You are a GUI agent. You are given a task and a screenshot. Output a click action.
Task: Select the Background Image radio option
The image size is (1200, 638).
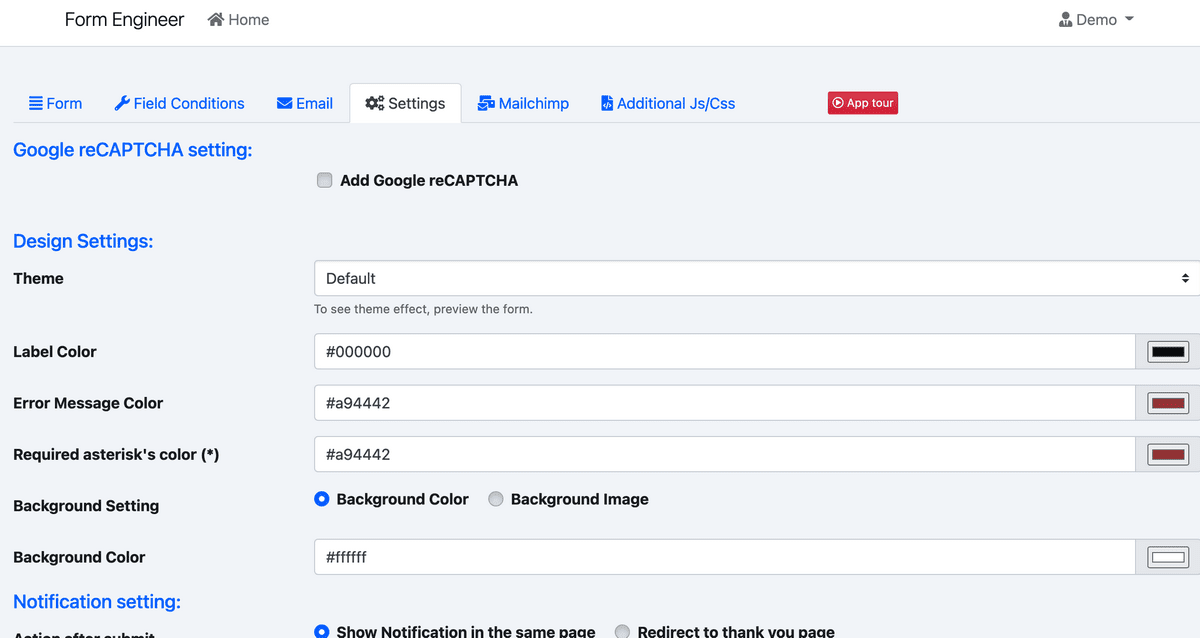(x=496, y=499)
